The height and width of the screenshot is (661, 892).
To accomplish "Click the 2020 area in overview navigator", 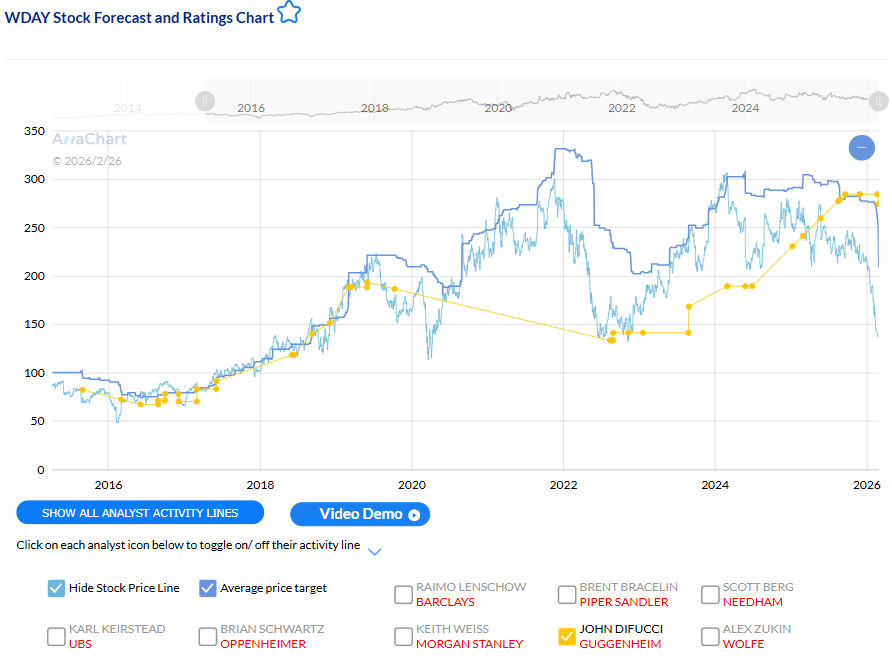I will (x=497, y=105).
